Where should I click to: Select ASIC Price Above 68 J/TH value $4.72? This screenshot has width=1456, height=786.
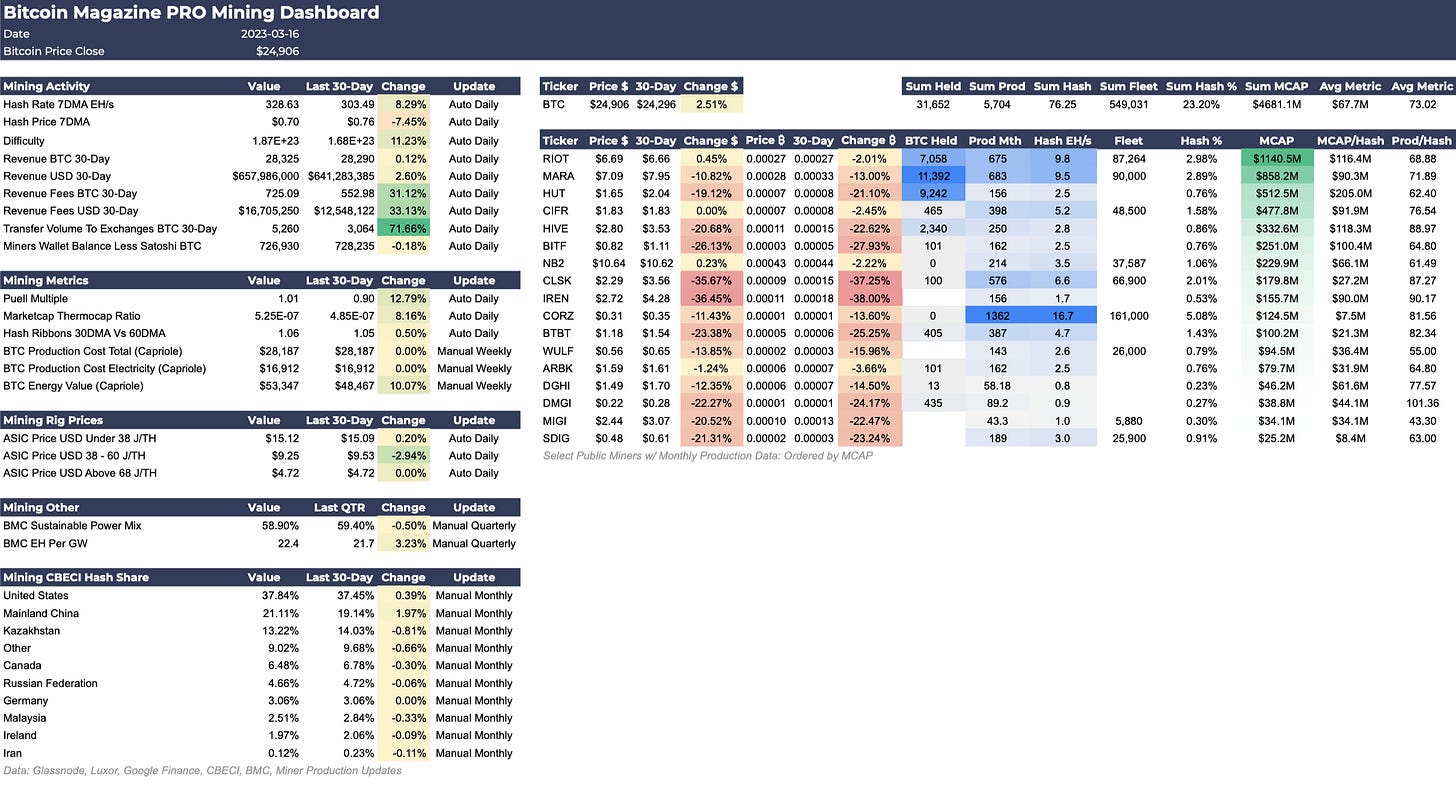coord(284,473)
